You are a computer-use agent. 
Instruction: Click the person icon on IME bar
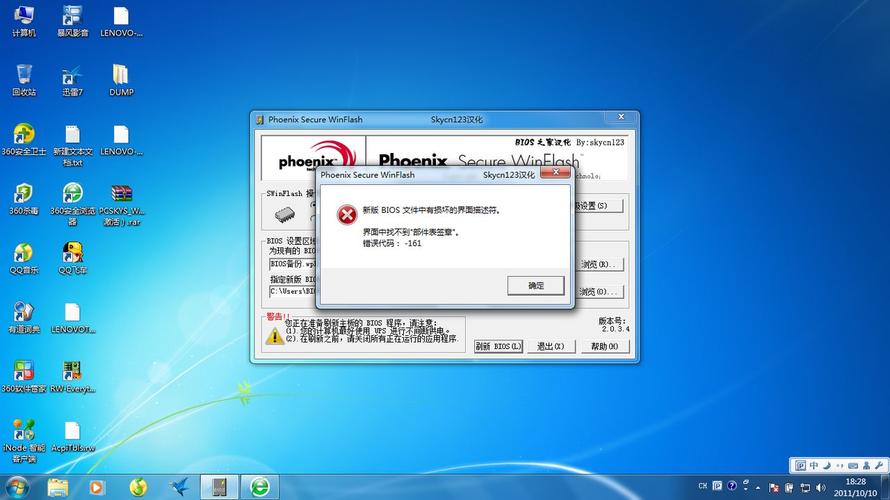point(866,465)
